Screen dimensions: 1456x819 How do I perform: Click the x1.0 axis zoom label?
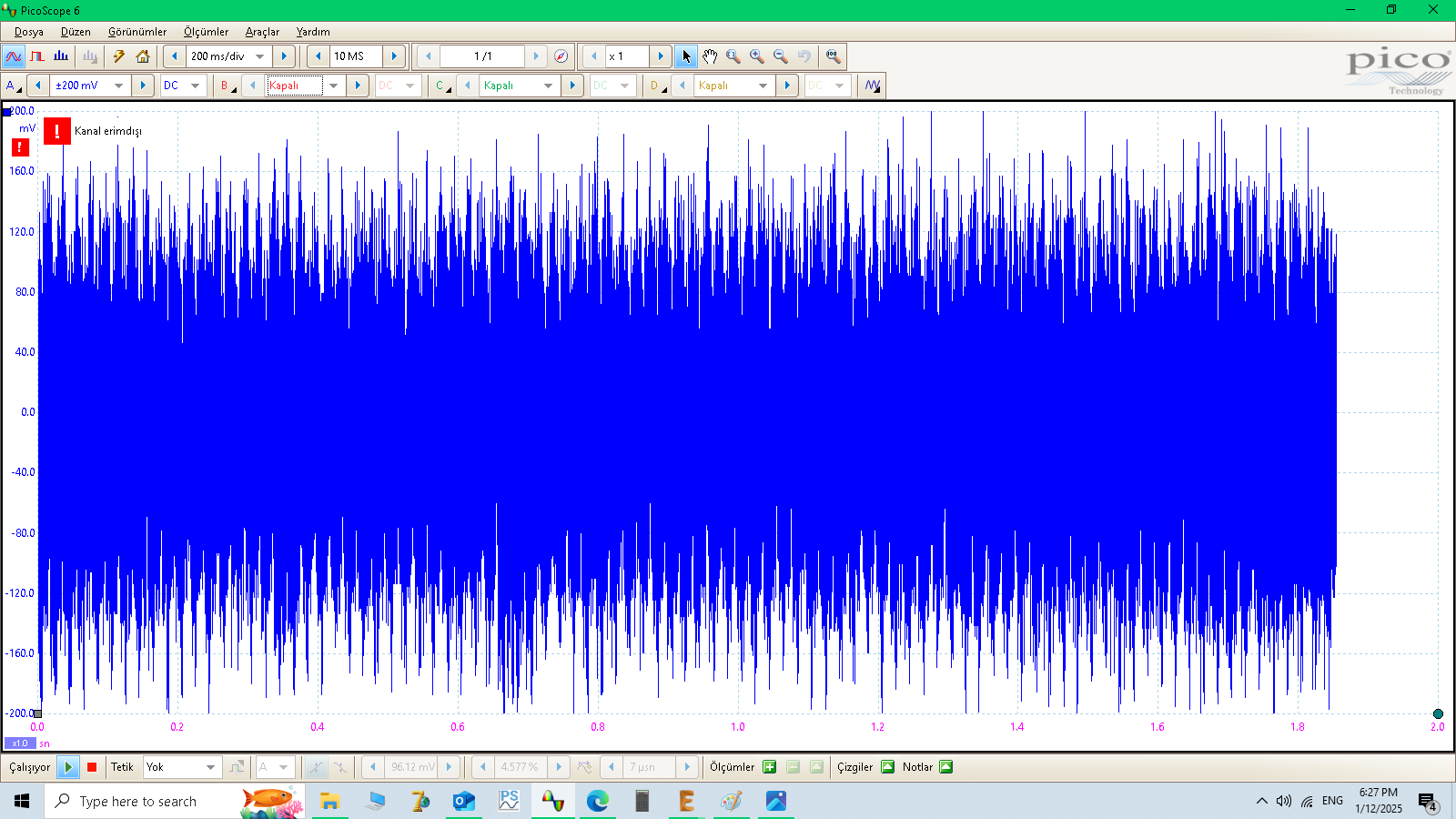point(20,743)
